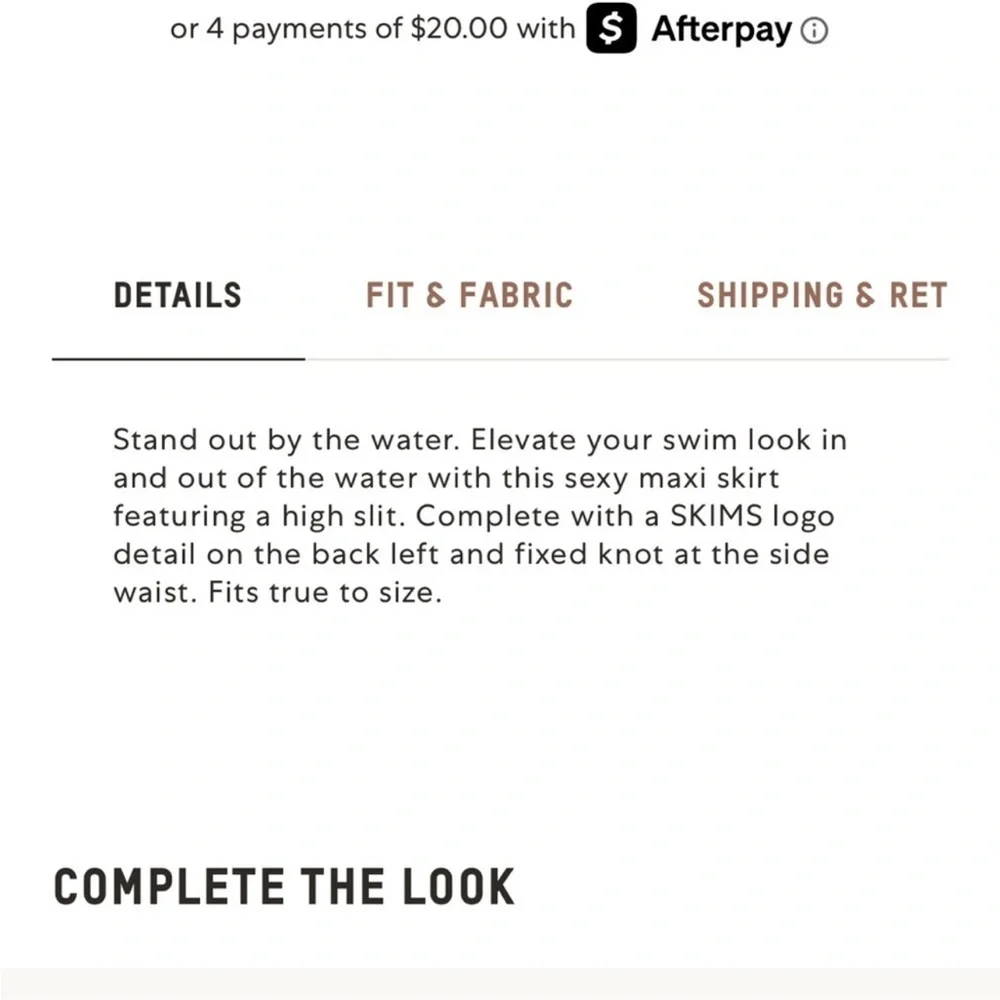
Task: Click the word LOOK in the heading
Action: (x=458, y=886)
